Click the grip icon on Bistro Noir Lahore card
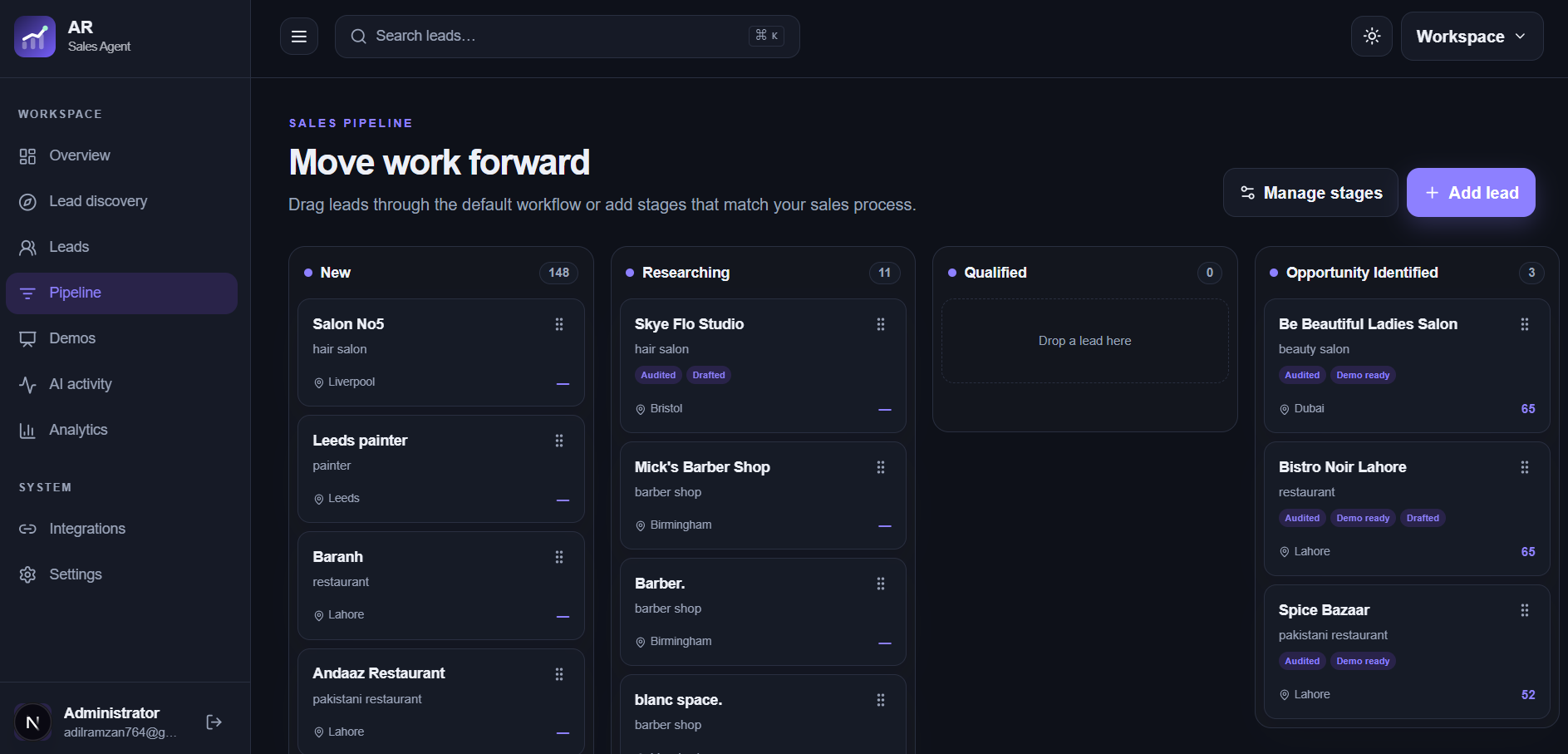The width and height of the screenshot is (1568, 754). 1525,467
